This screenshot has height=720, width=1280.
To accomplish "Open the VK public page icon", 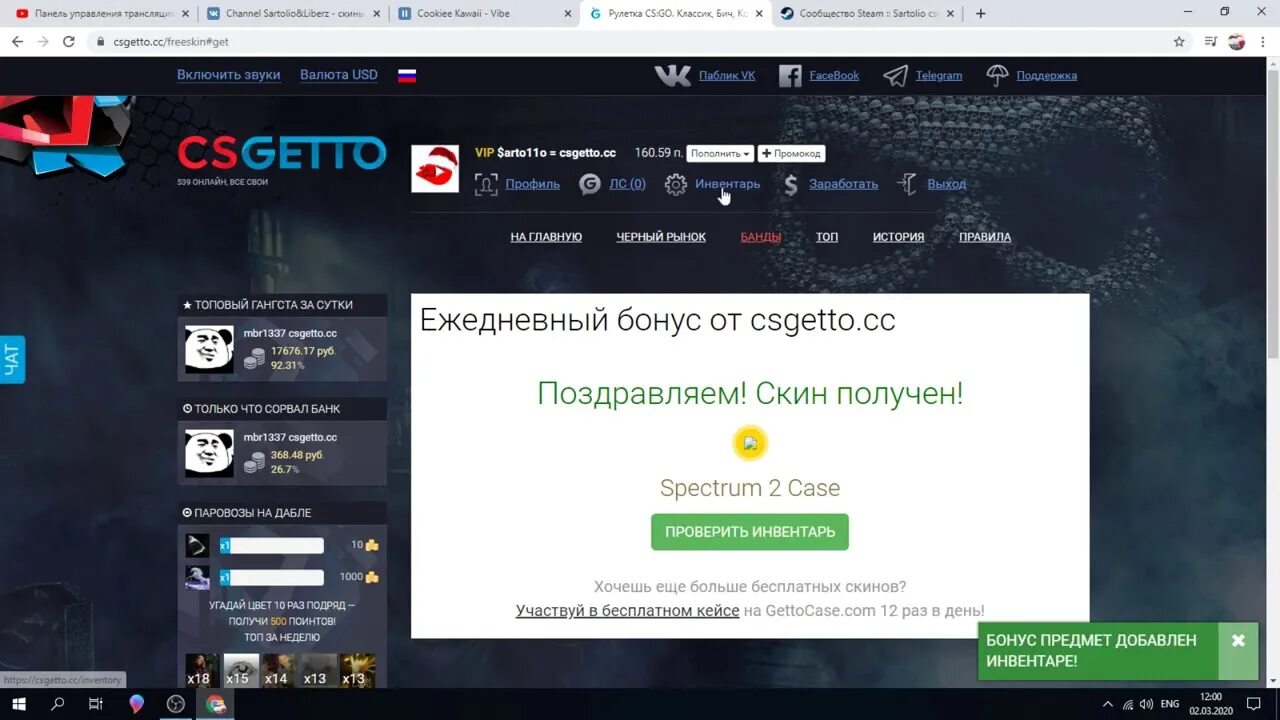I will coord(672,76).
